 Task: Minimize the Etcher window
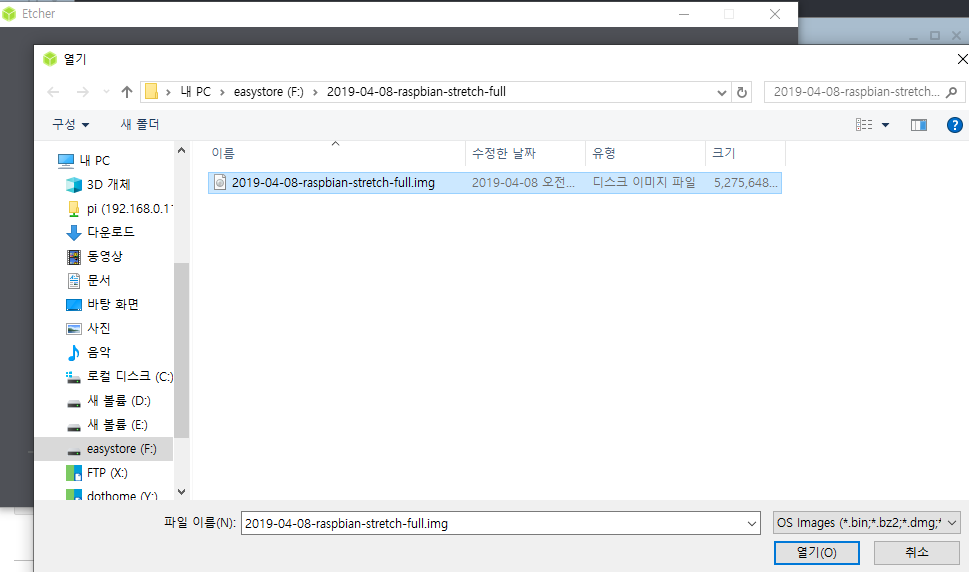pyautogui.click(x=684, y=14)
